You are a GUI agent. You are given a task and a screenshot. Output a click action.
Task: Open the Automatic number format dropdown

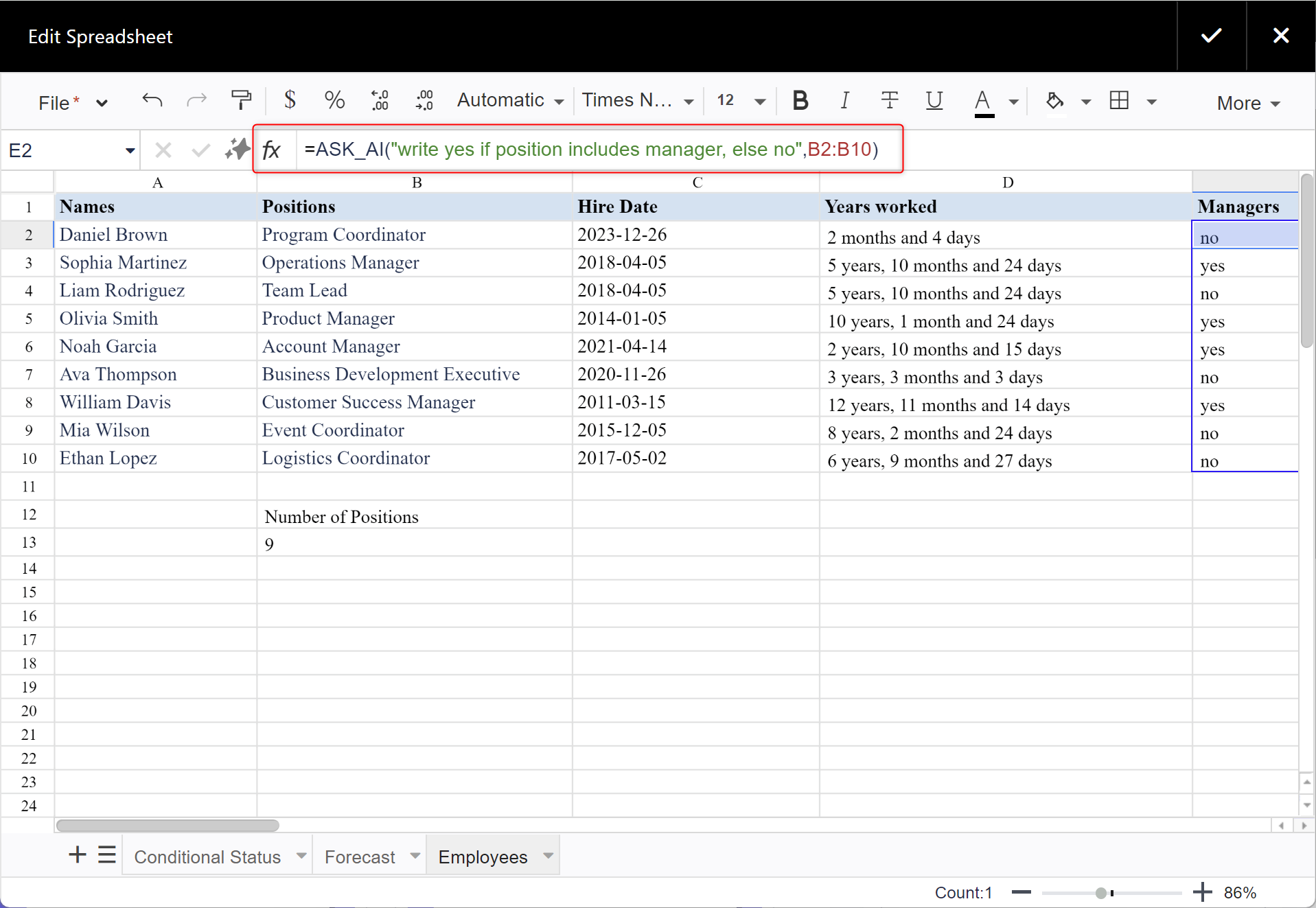[x=510, y=101]
